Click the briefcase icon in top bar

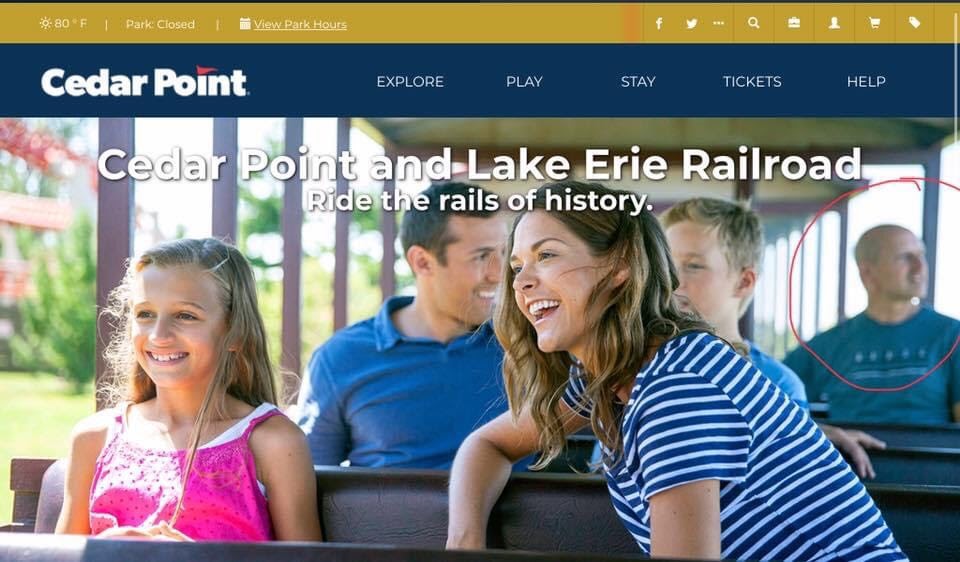793,23
